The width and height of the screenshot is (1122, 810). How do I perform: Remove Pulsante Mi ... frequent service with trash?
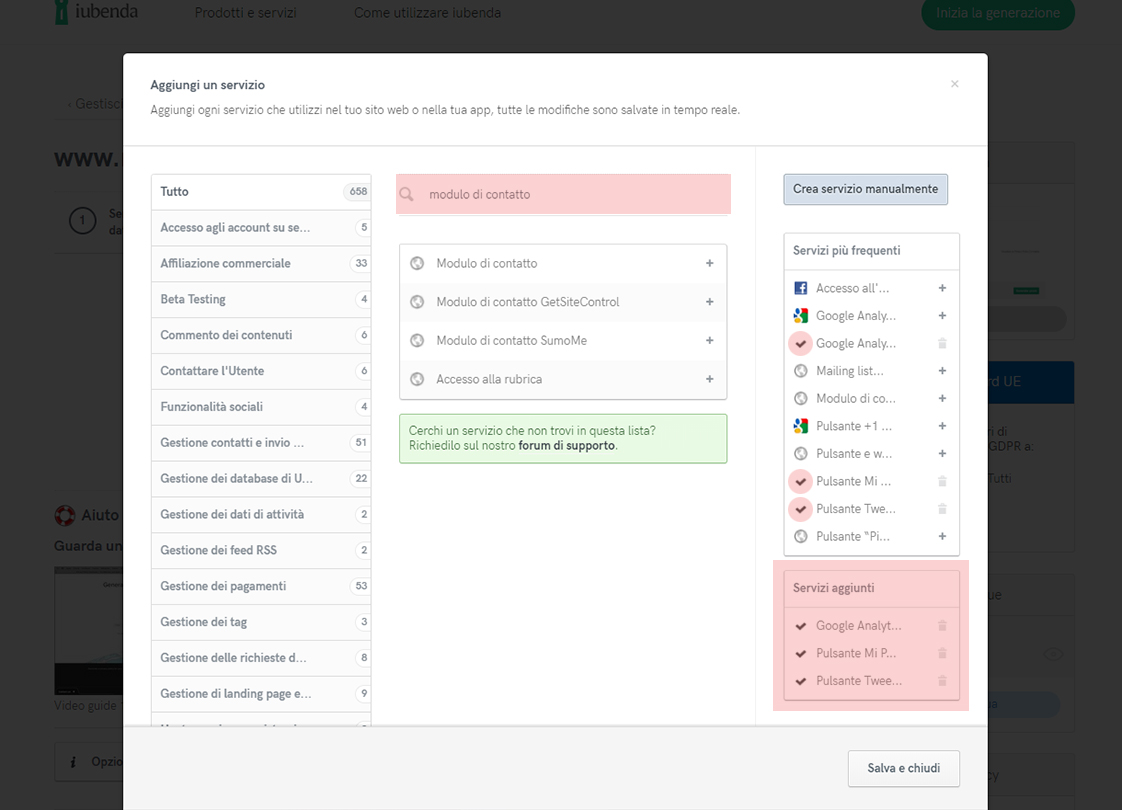[942, 482]
